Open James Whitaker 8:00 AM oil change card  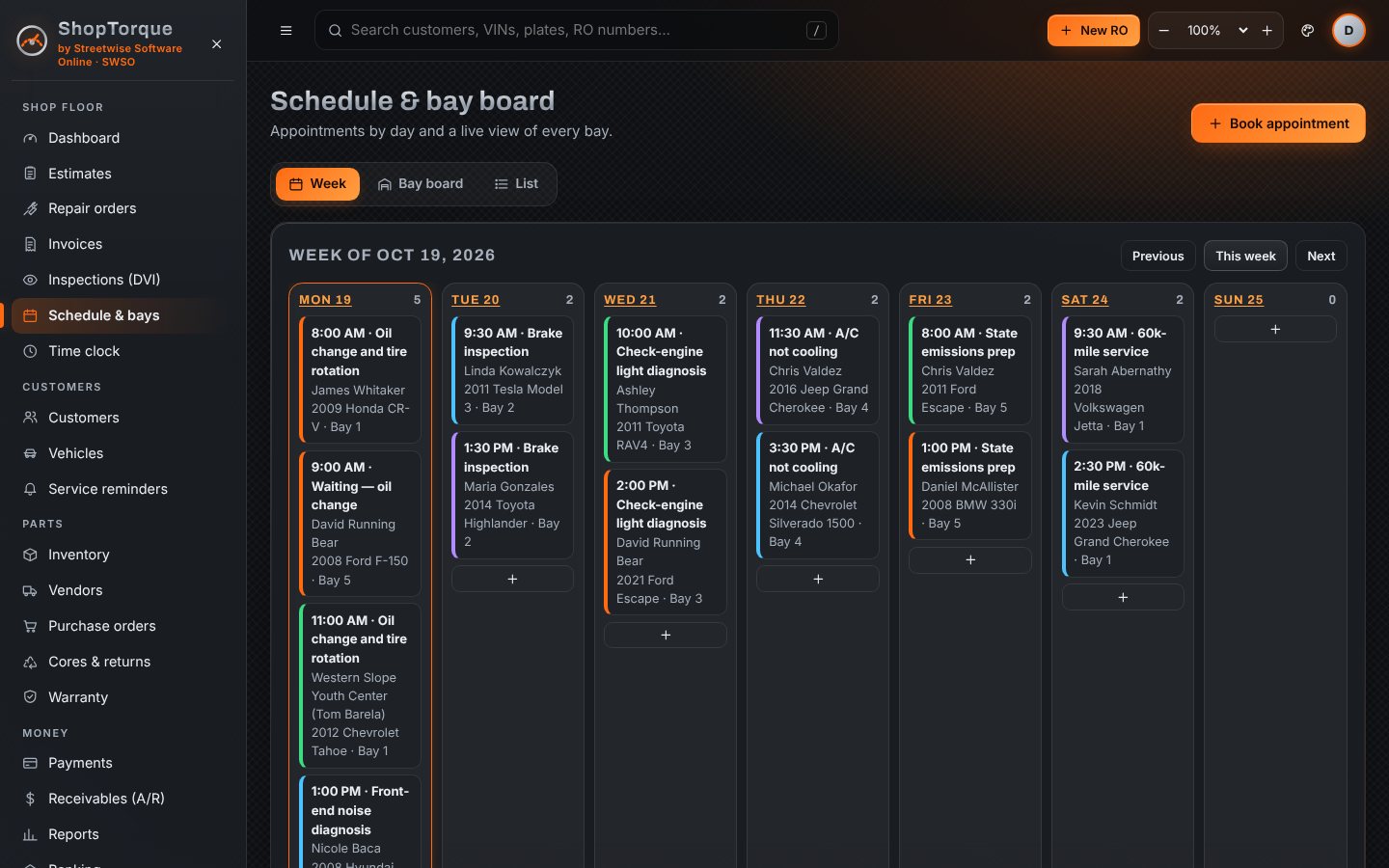click(x=360, y=380)
